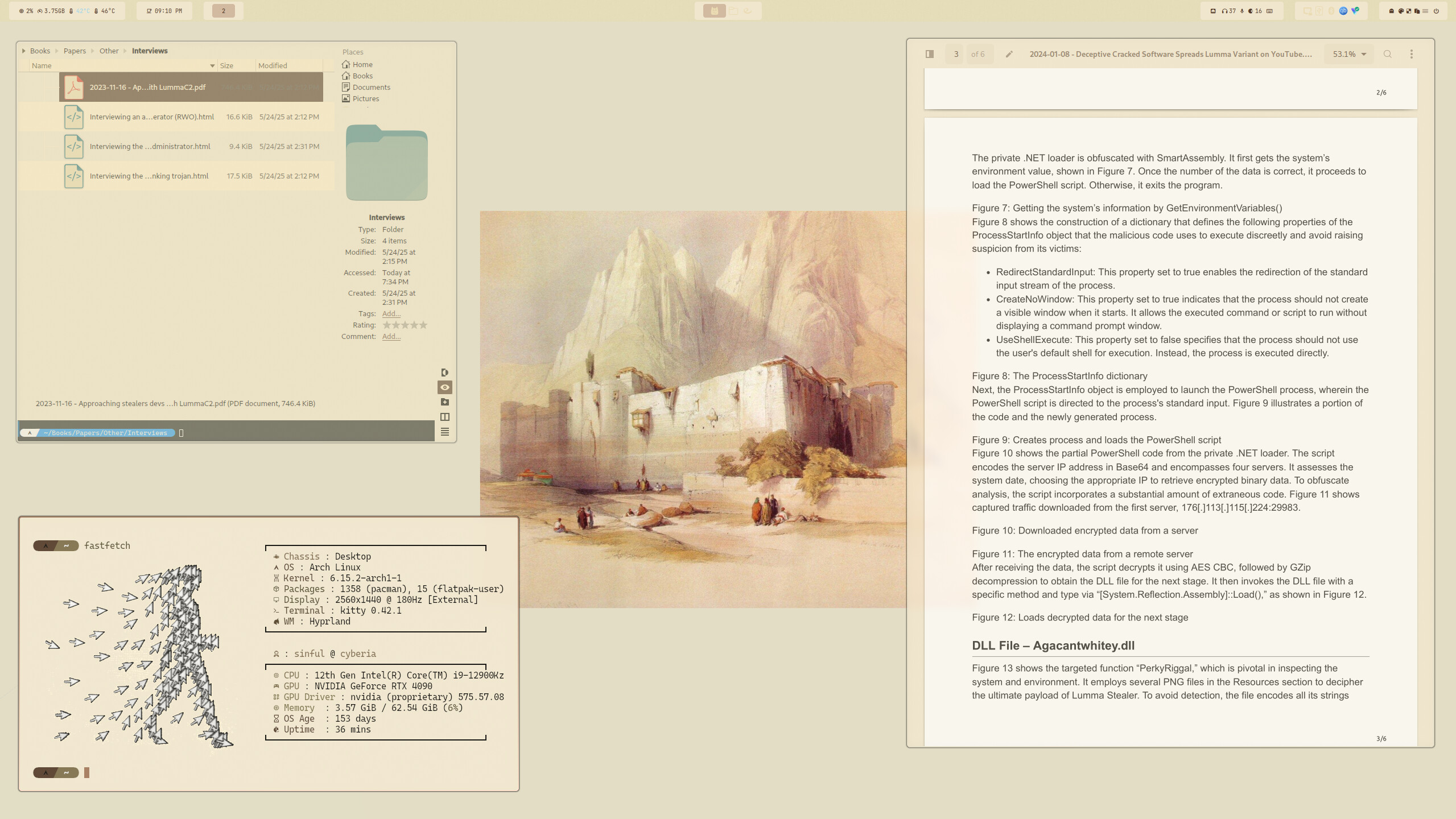Click the DLL File – Agacantwhitey.dll heading

(x=1053, y=646)
